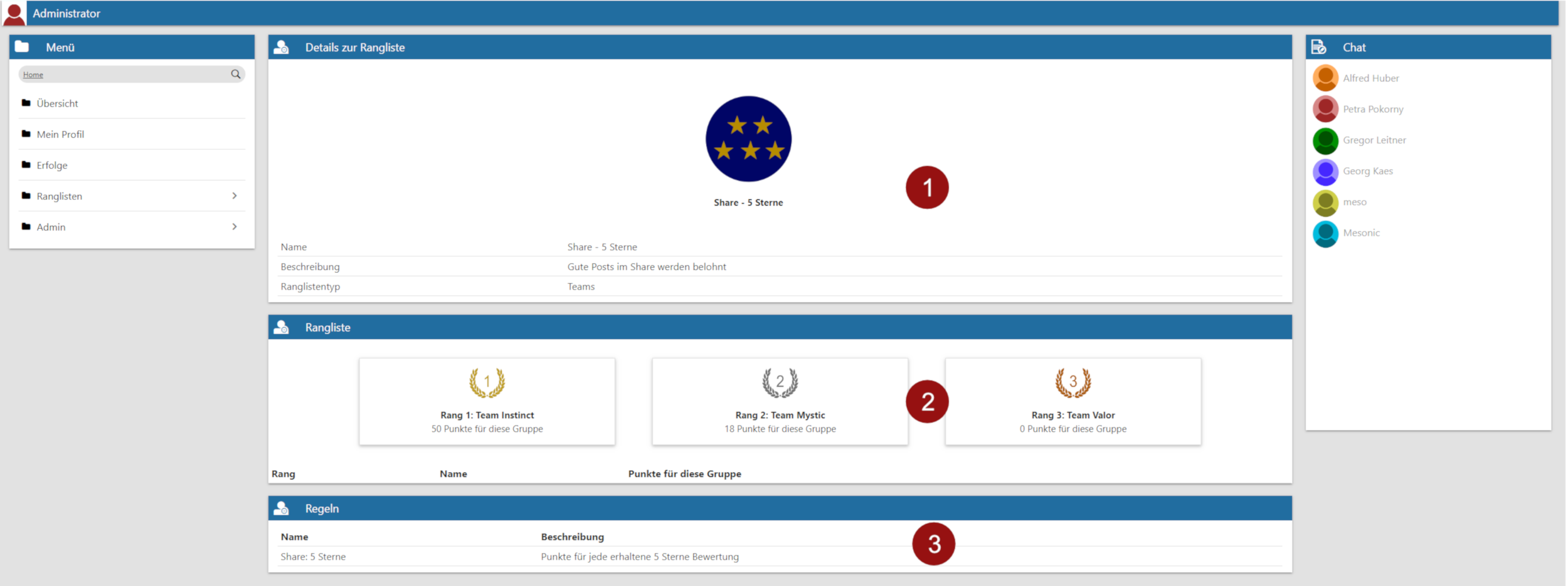Click the Home breadcrumb link
This screenshot has width=1568, height=586.
33,75
